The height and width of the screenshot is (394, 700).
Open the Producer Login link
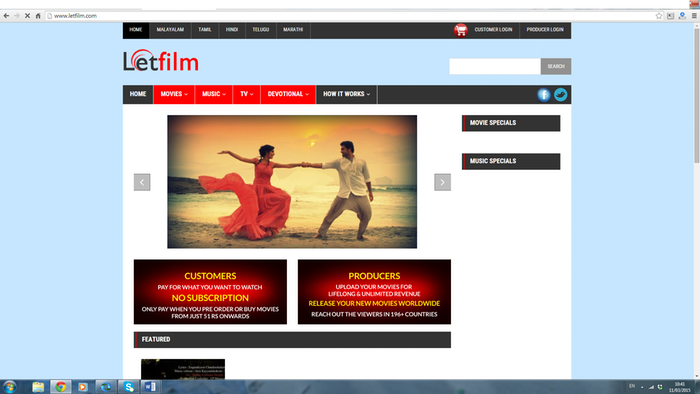545,30
